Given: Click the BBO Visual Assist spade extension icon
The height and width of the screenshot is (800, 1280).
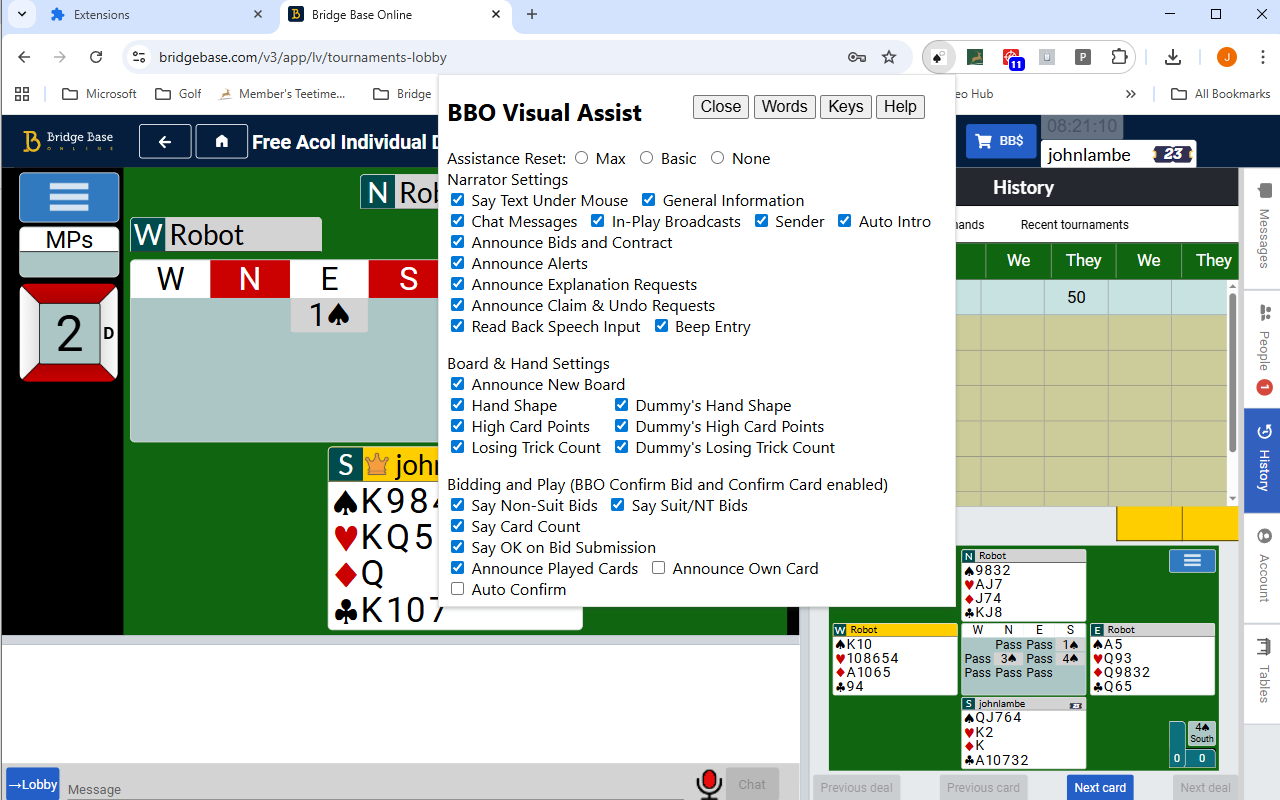Looking at the screenshot, I should click(939, 57).
